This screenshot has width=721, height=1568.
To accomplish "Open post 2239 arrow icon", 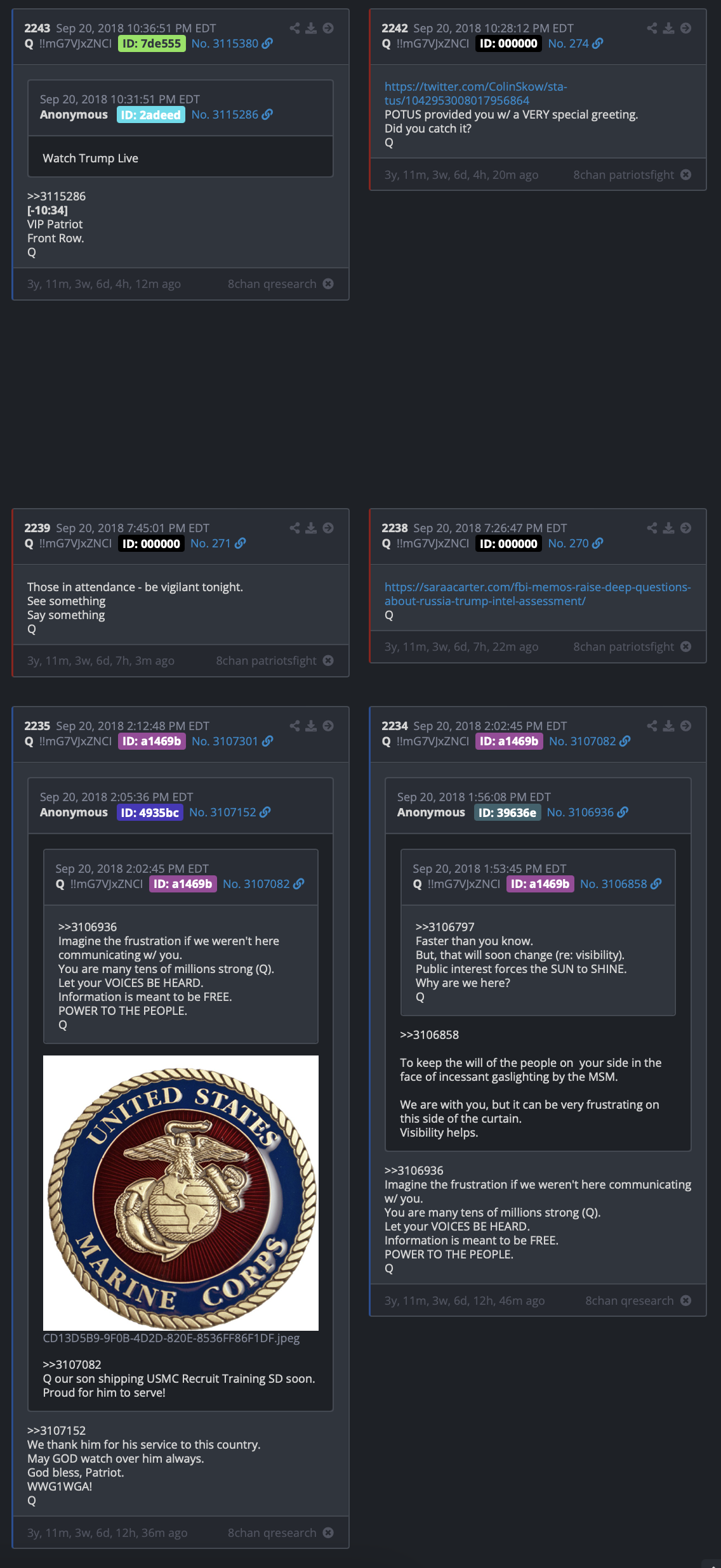I will 328,528.
